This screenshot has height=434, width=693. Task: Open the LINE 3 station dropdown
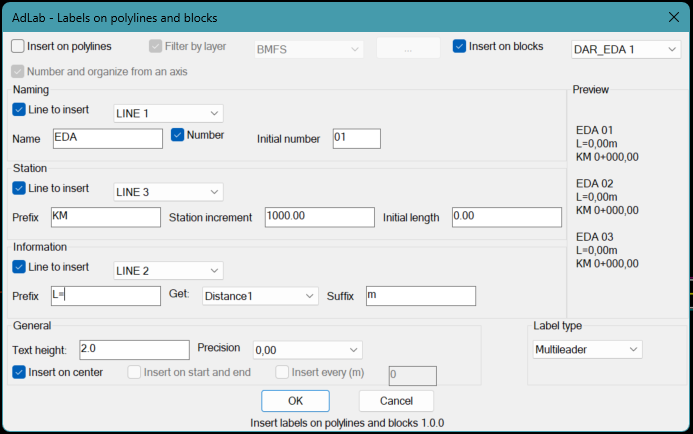(x=168, y=191)
